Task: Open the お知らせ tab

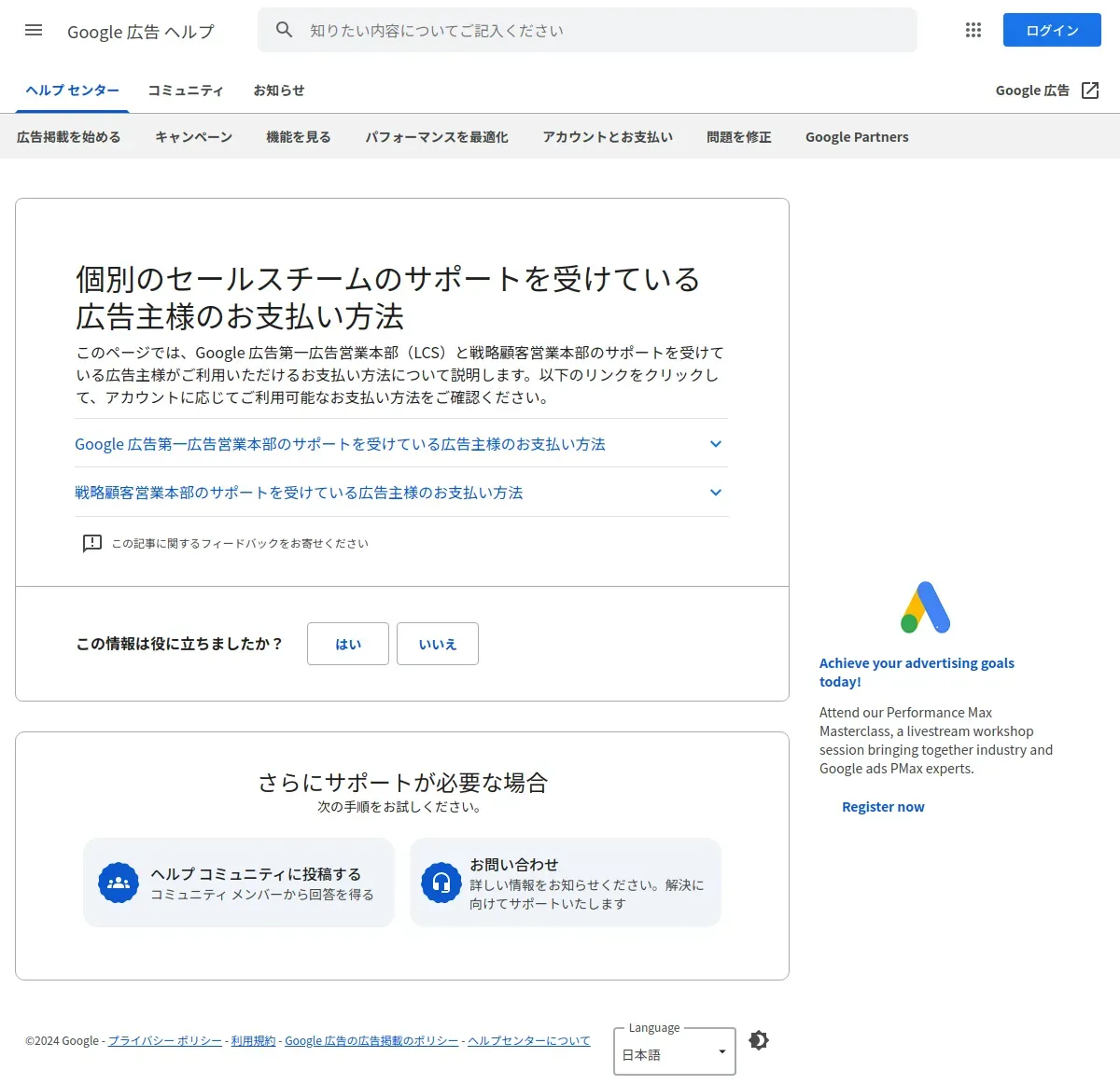Action: pos(279,90)
